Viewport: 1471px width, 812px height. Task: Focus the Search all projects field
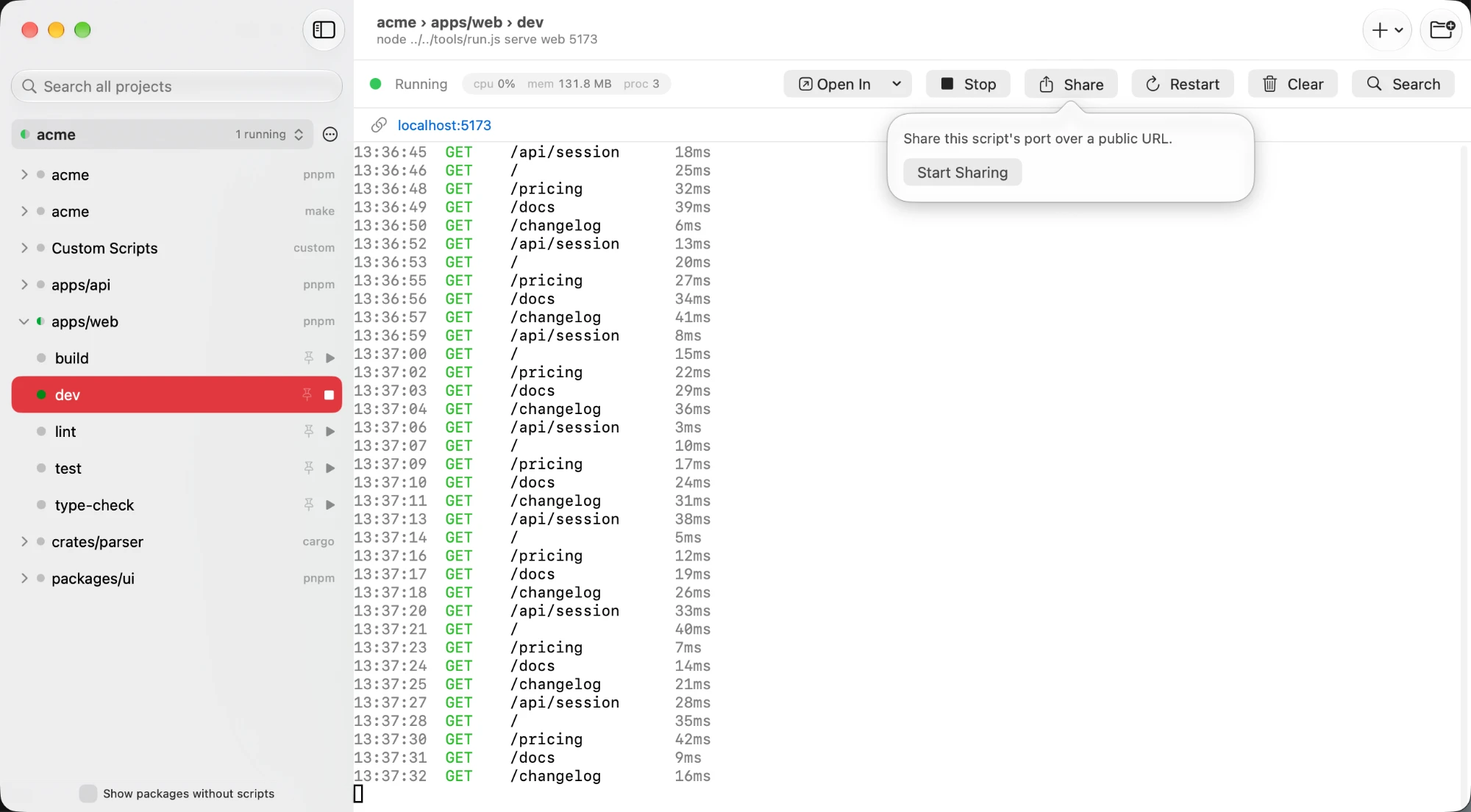click(177, 86)
